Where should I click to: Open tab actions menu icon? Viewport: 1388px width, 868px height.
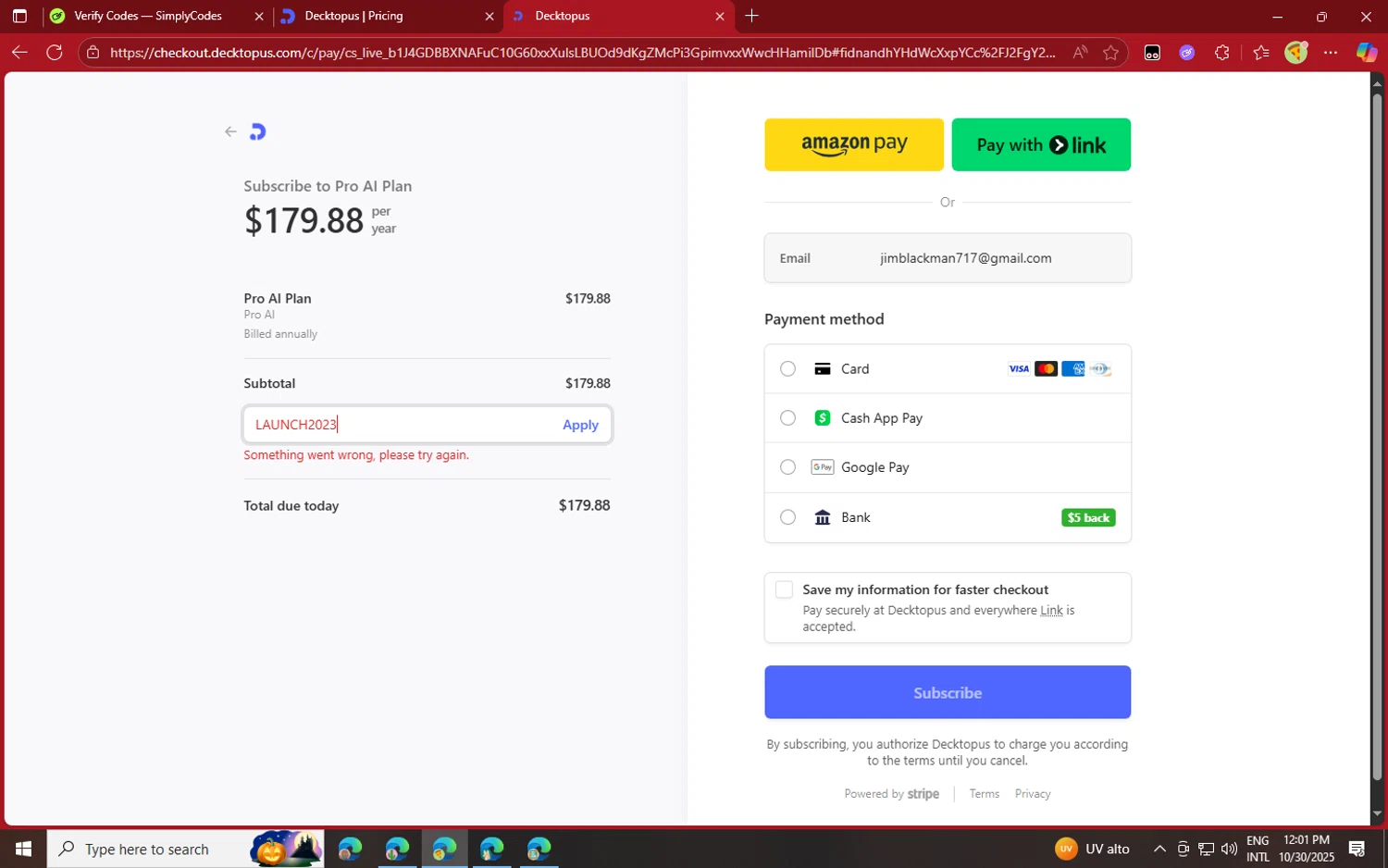click(x=19, y=16)
